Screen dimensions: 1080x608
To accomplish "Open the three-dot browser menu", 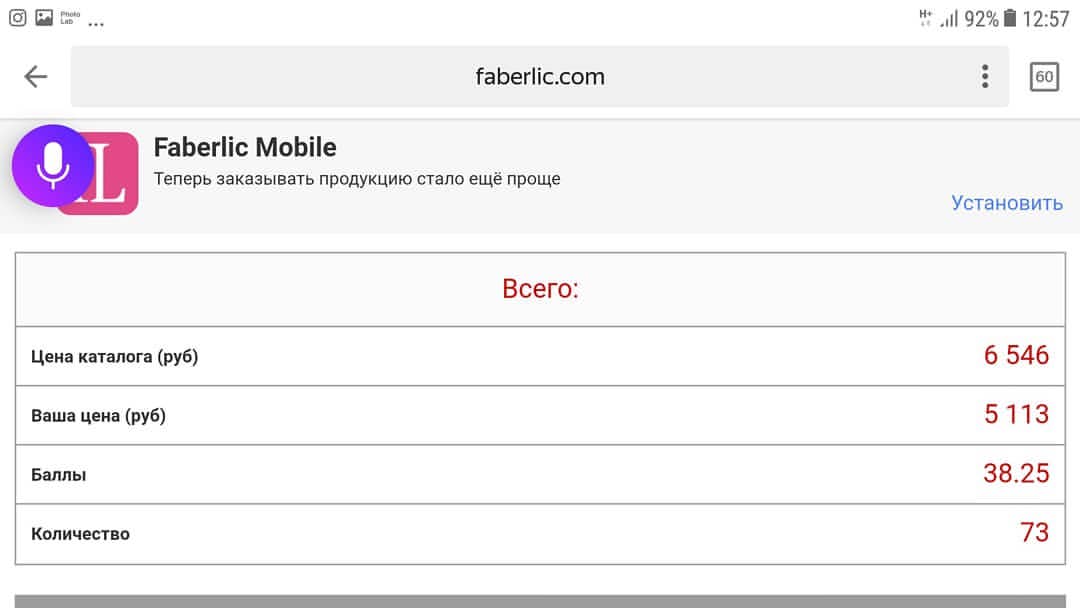I will (x=985, y=76).
